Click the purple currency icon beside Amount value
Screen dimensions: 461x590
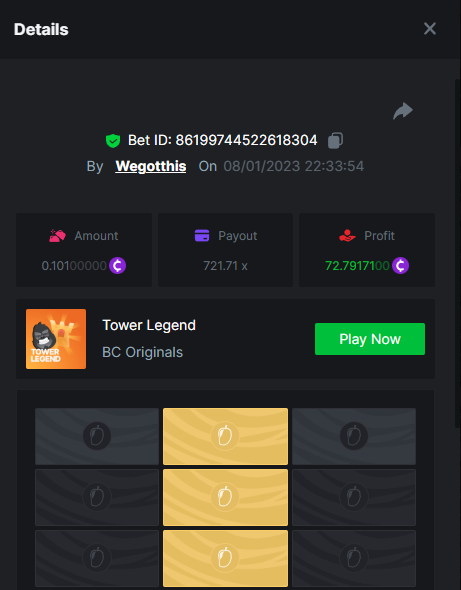tap(117, 266)
